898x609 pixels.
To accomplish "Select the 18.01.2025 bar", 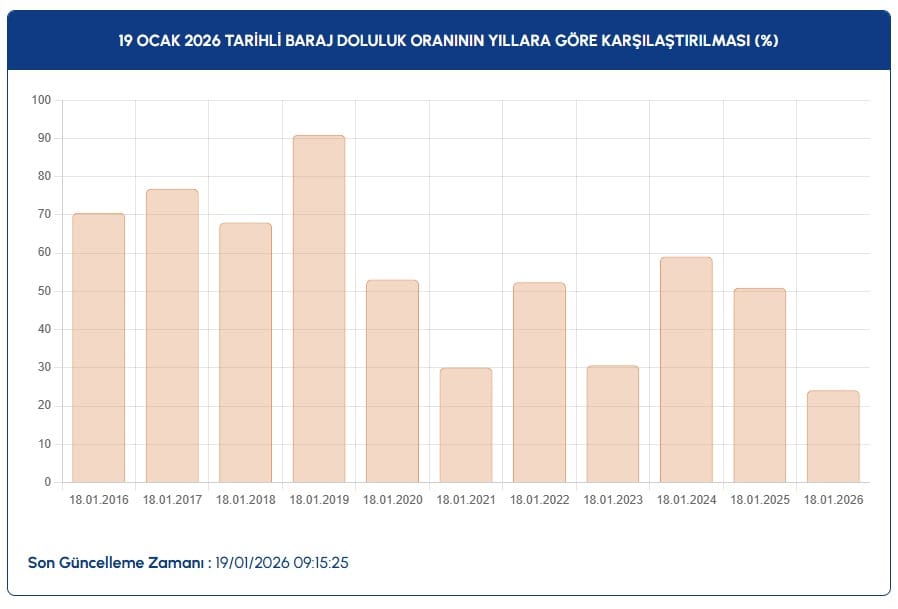I will pos(760,385).
